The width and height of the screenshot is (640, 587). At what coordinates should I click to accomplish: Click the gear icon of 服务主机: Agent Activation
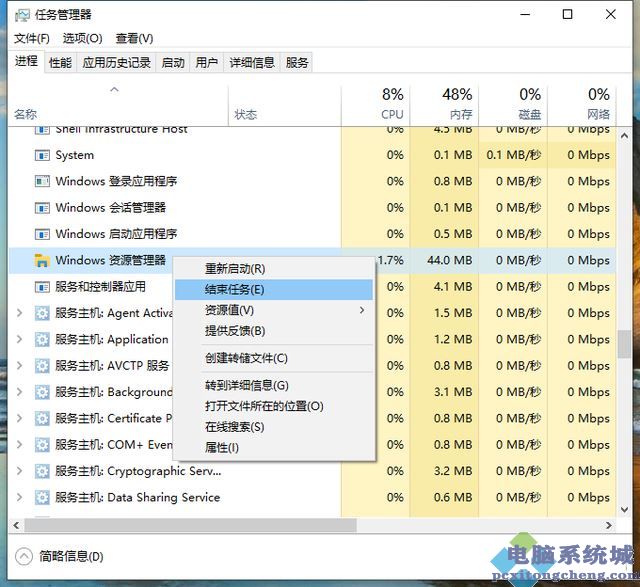pyautogui.click(x=42, y=313)
